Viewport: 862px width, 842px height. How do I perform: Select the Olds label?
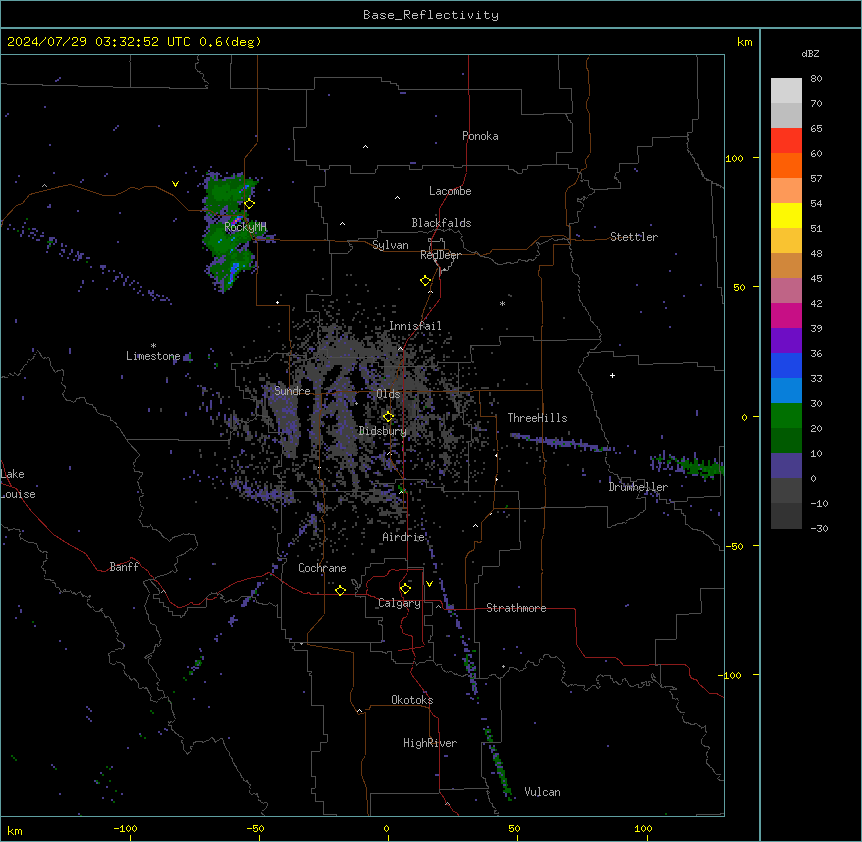[x=388, y=394]
